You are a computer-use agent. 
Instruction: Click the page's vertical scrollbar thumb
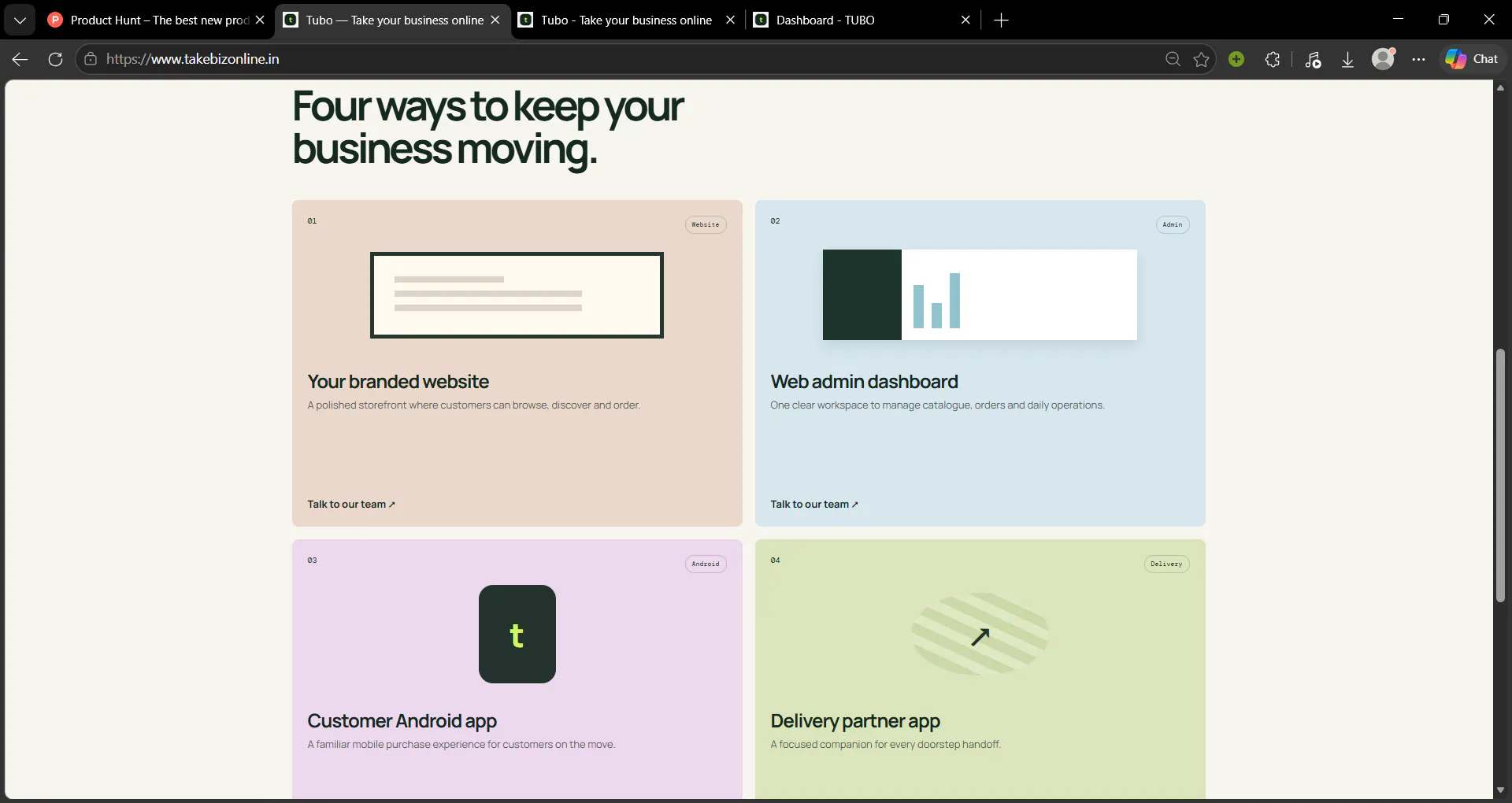coord(1500,476)
